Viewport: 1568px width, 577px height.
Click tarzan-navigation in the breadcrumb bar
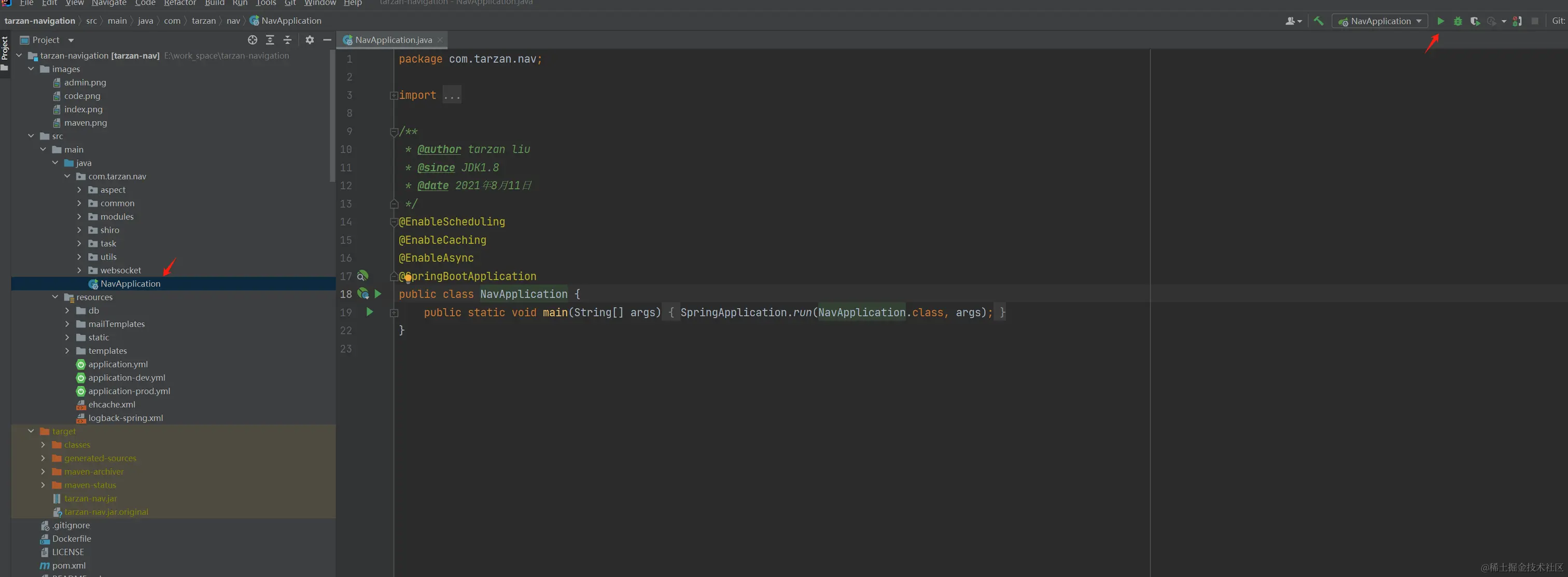coord(39,21)
